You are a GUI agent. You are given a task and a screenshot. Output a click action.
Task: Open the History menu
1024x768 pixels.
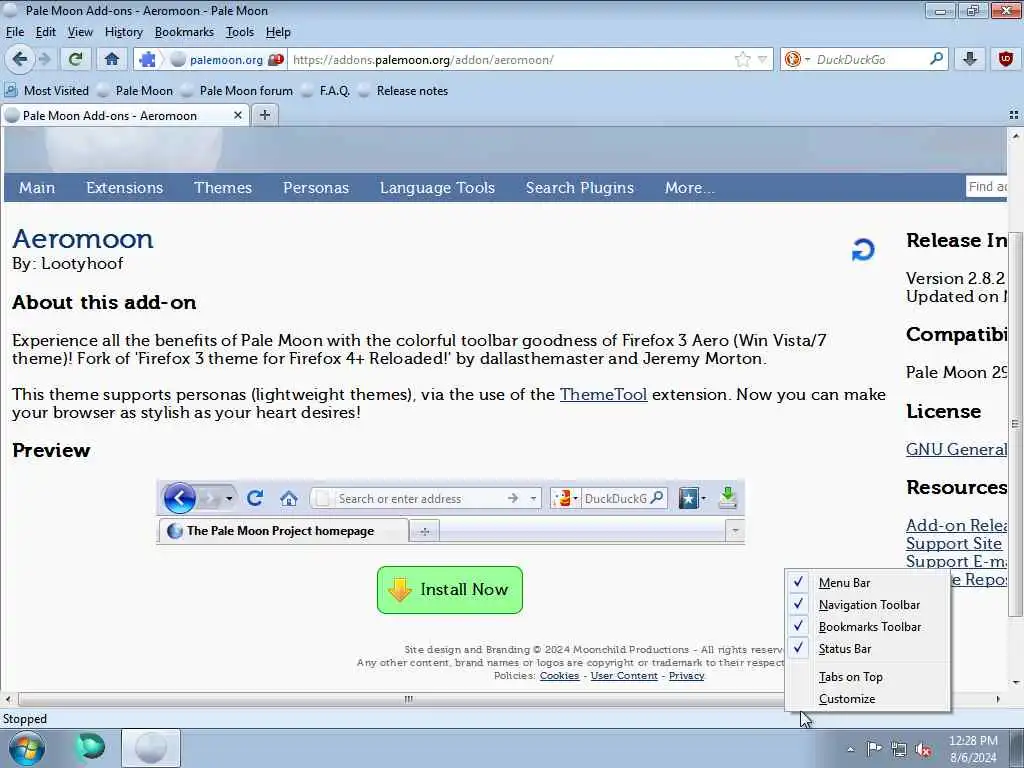pos(123,32)
